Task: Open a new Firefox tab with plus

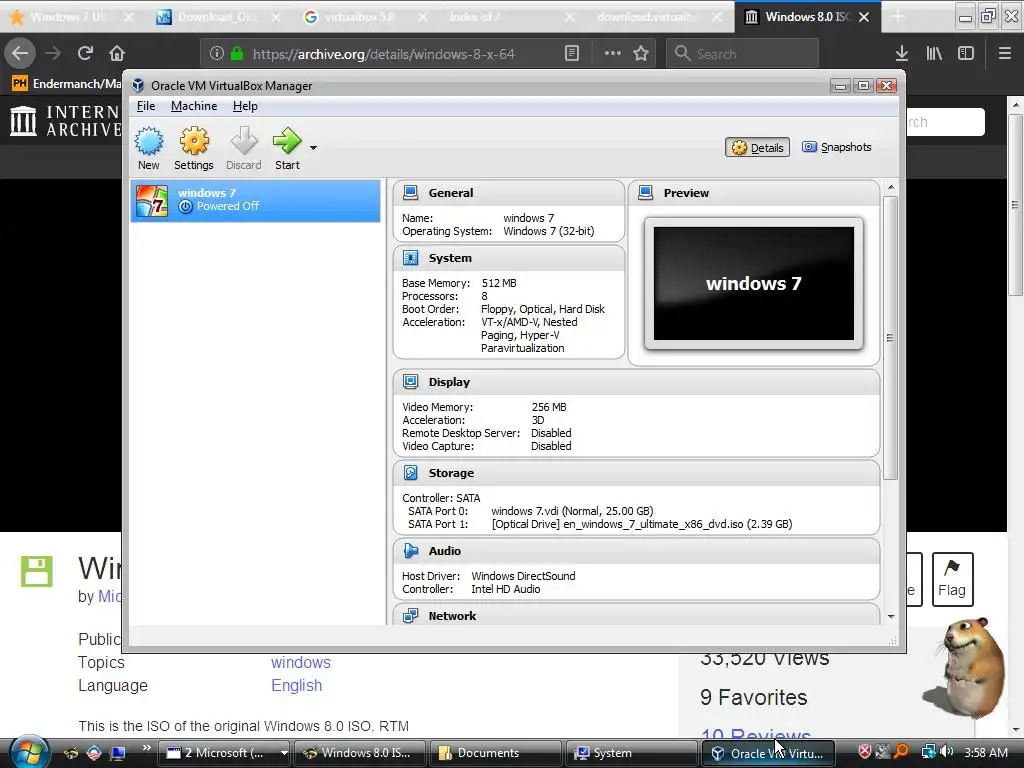Action: pos(898,17)
